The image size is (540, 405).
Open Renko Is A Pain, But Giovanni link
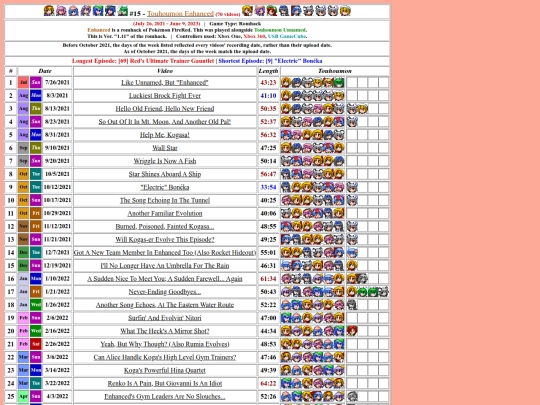165,384
